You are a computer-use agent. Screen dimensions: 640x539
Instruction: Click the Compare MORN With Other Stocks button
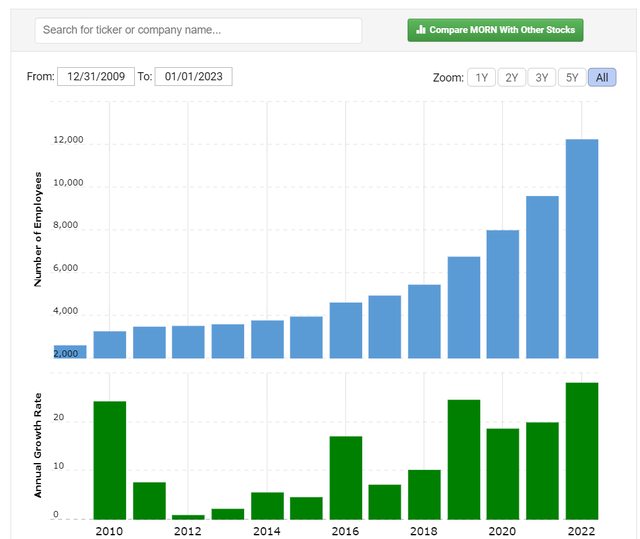tap(495, 30)
